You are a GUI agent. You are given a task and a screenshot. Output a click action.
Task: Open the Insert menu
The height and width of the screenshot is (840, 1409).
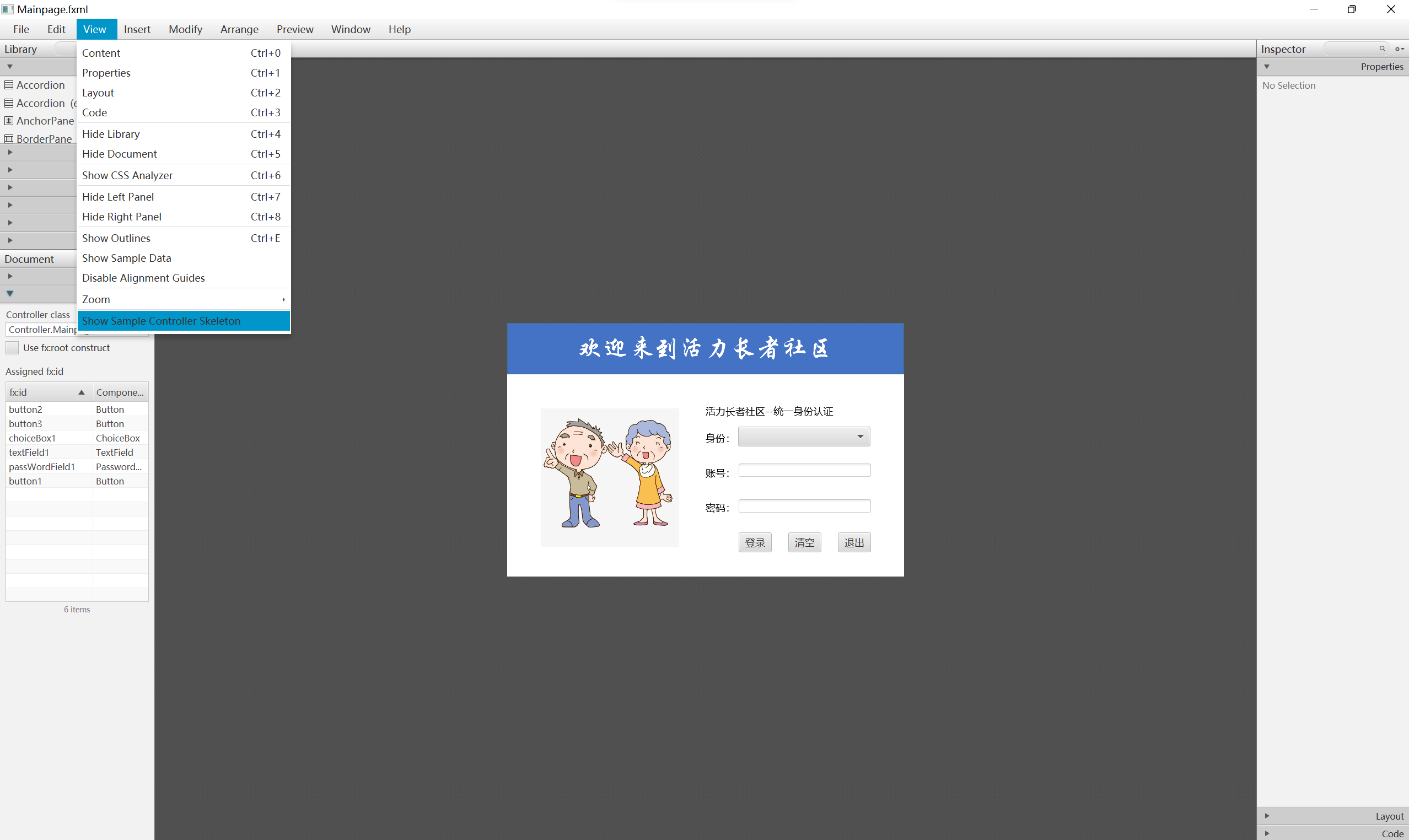[137, 29]
